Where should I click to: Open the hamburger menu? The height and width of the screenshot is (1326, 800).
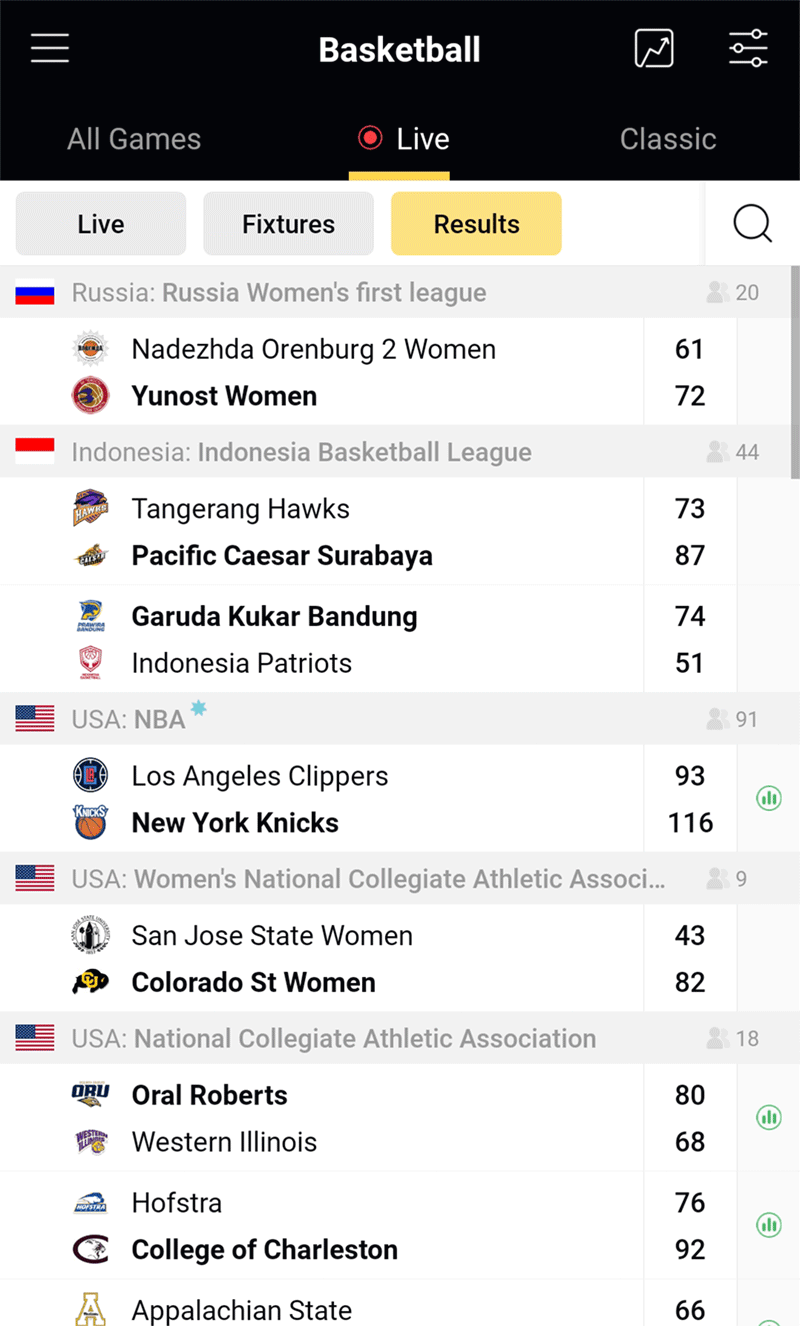coord(50,49)
